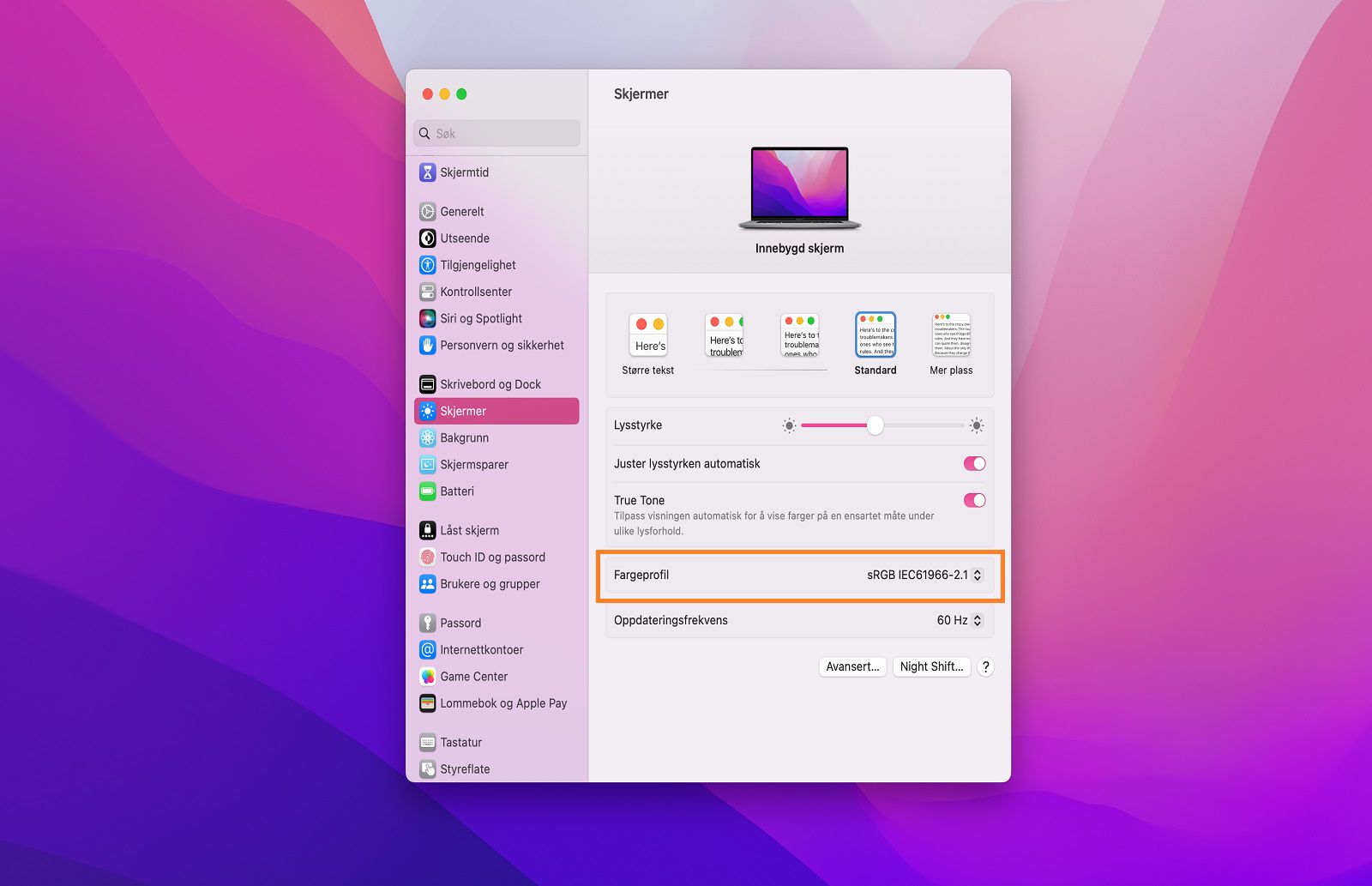Click the Touch ID fingerprint icon

click(427, 557)
